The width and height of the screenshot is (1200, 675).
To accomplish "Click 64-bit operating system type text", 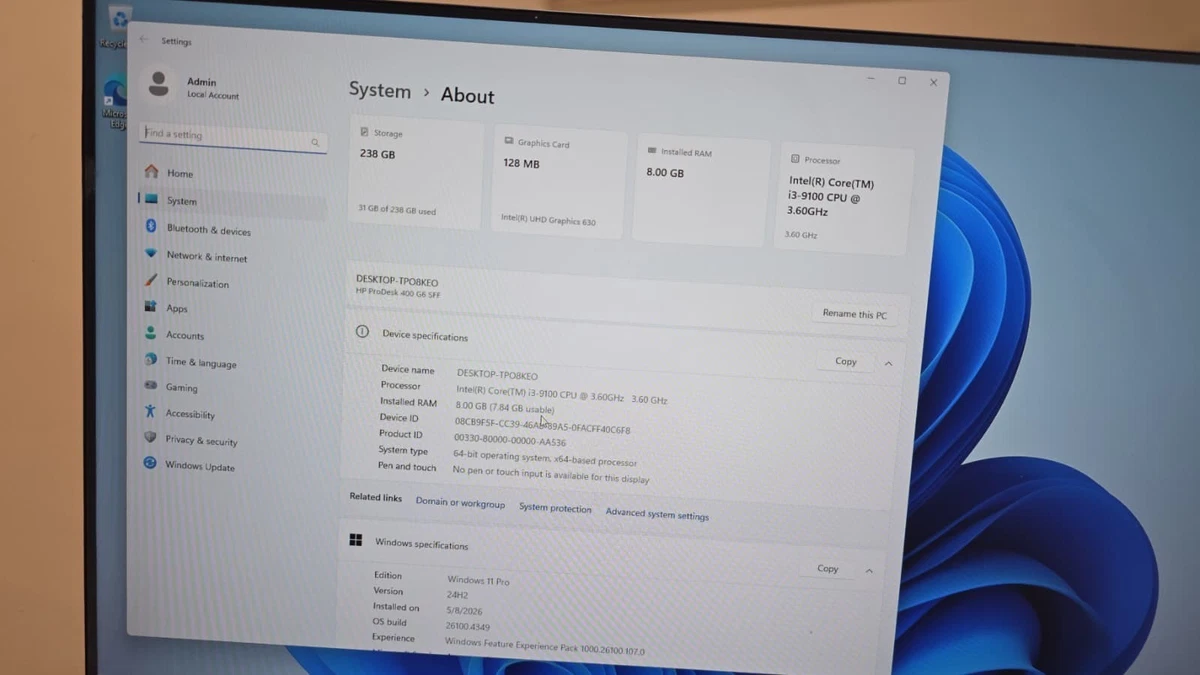I will coord(545,458).
